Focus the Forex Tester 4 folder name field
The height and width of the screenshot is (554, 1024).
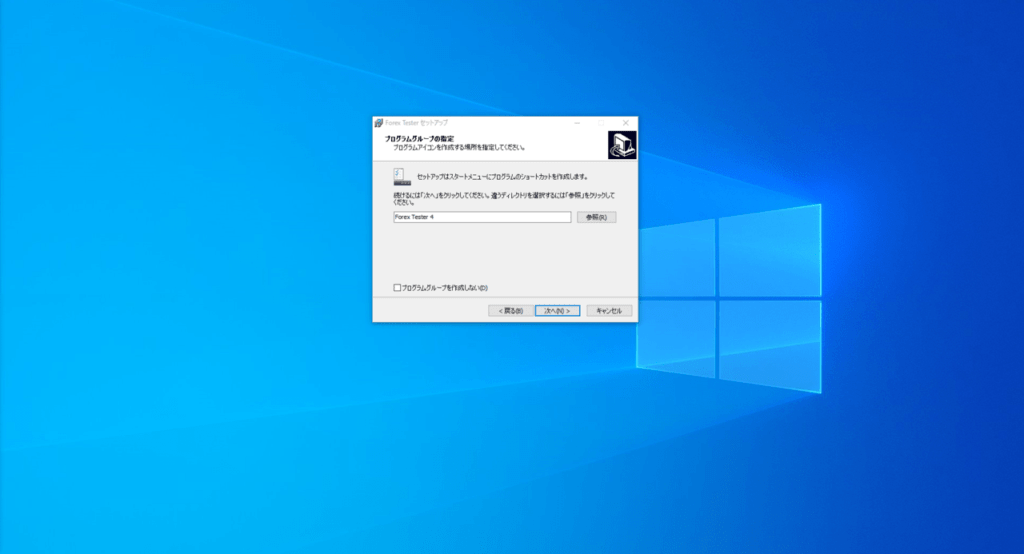tap(482, 217)
